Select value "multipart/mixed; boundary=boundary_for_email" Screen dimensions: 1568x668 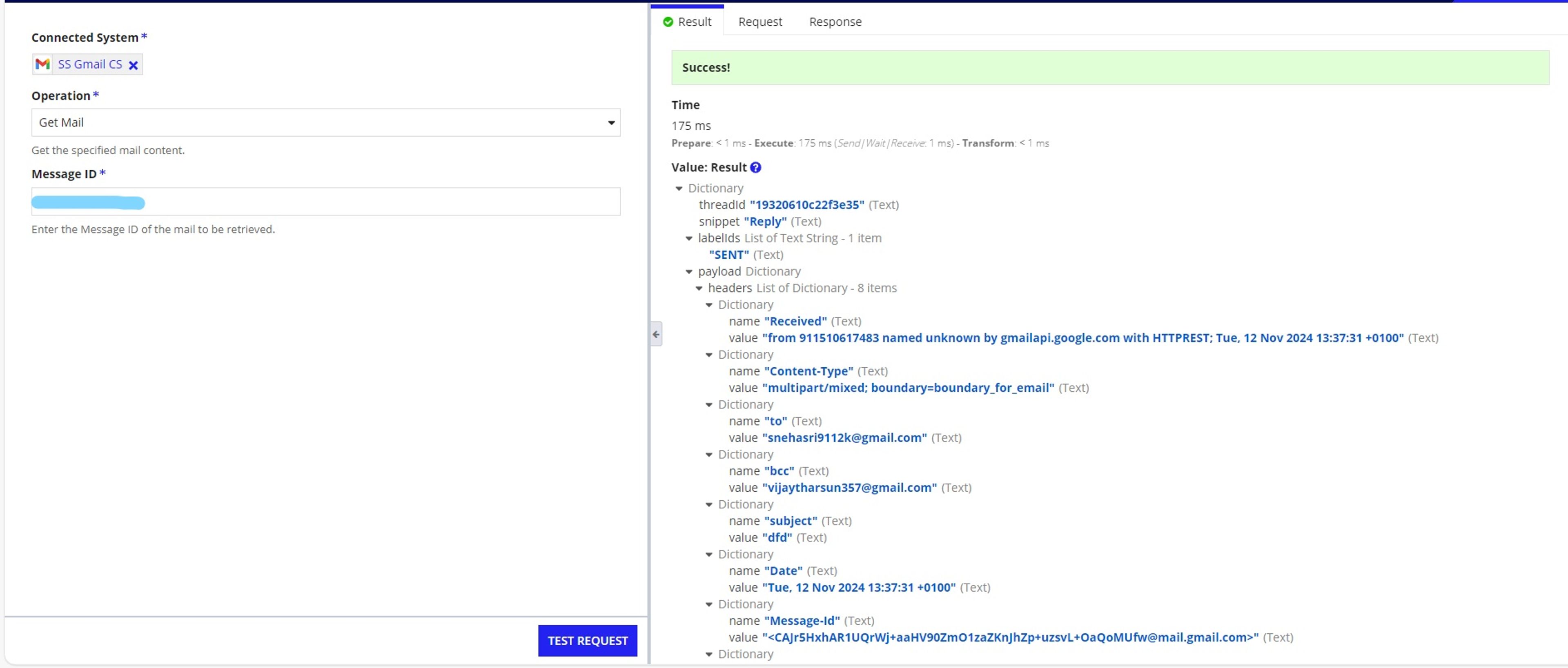coord(908,388)
